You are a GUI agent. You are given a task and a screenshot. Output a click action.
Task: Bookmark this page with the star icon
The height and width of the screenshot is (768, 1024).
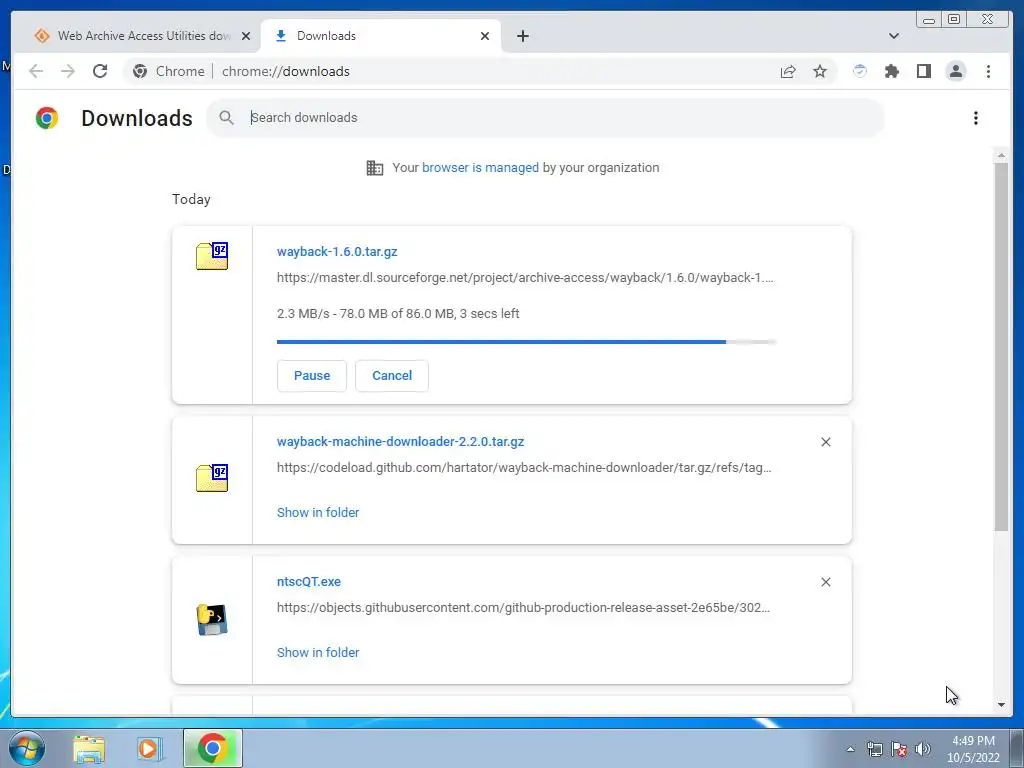[x=820, y=71]
